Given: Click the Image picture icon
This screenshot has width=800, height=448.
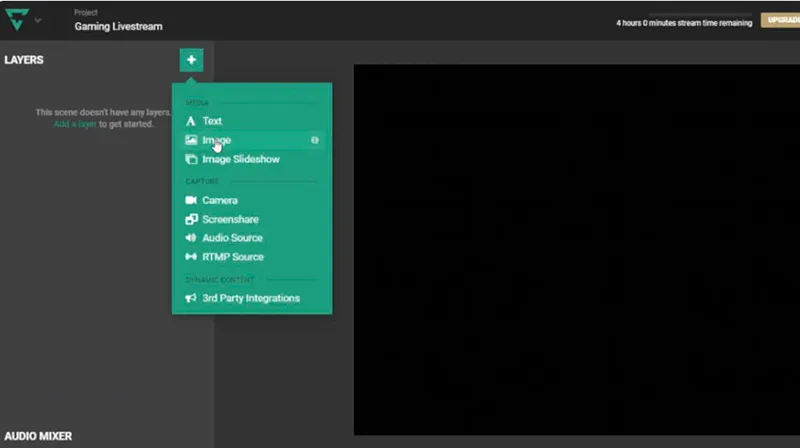Looking at the screenshot, I should [191, 140].
